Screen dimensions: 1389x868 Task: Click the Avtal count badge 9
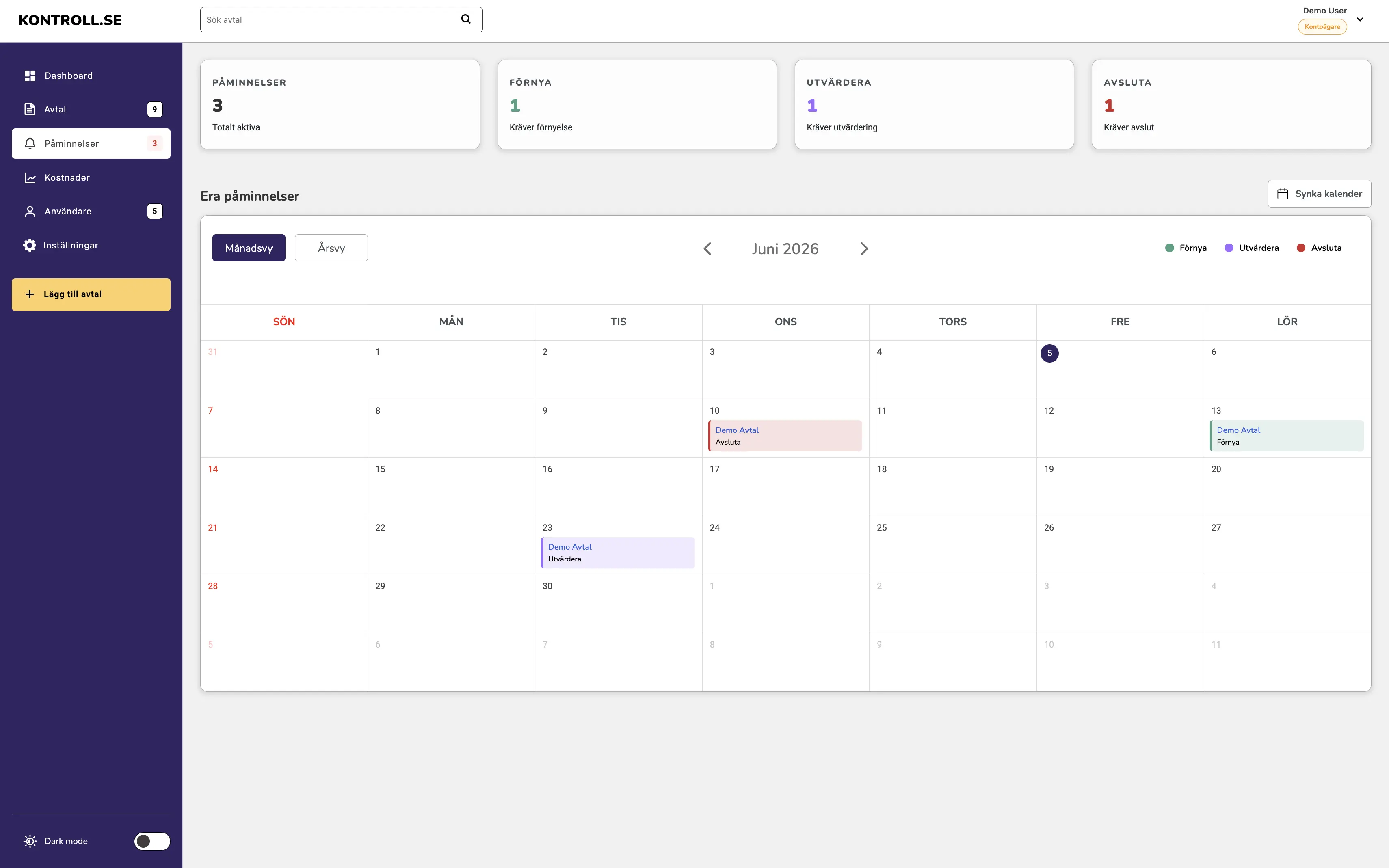[154, 109]
